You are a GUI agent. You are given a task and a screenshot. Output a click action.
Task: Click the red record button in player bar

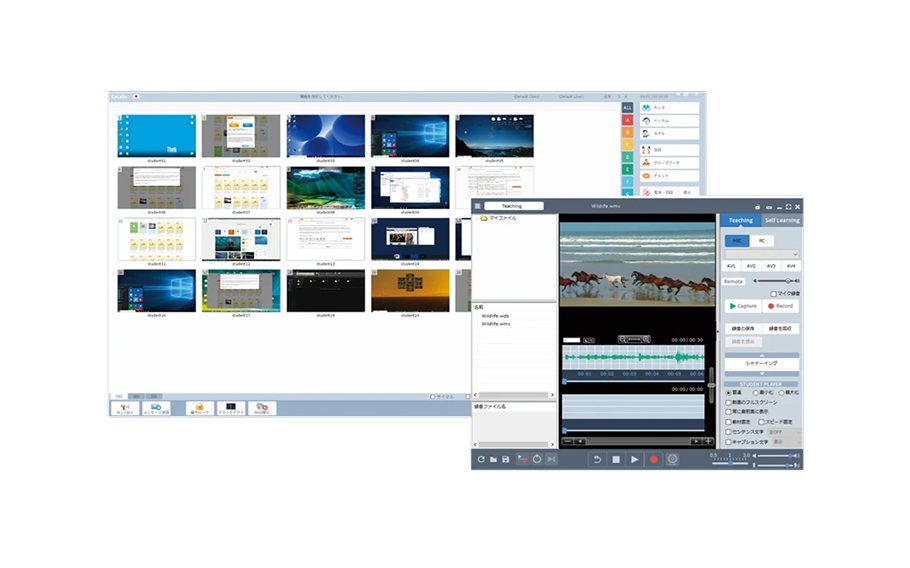click(653, 459)
